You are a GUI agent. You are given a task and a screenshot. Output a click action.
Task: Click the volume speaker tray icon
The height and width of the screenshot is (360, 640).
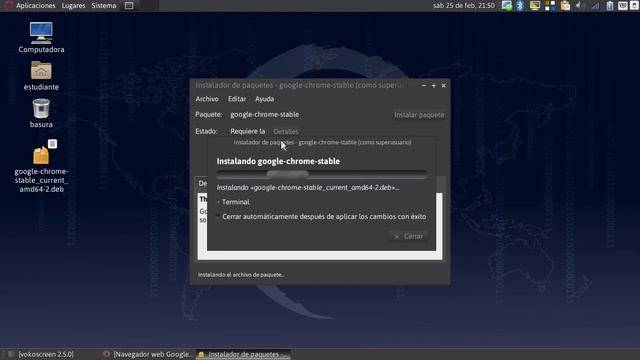(580, 5)
